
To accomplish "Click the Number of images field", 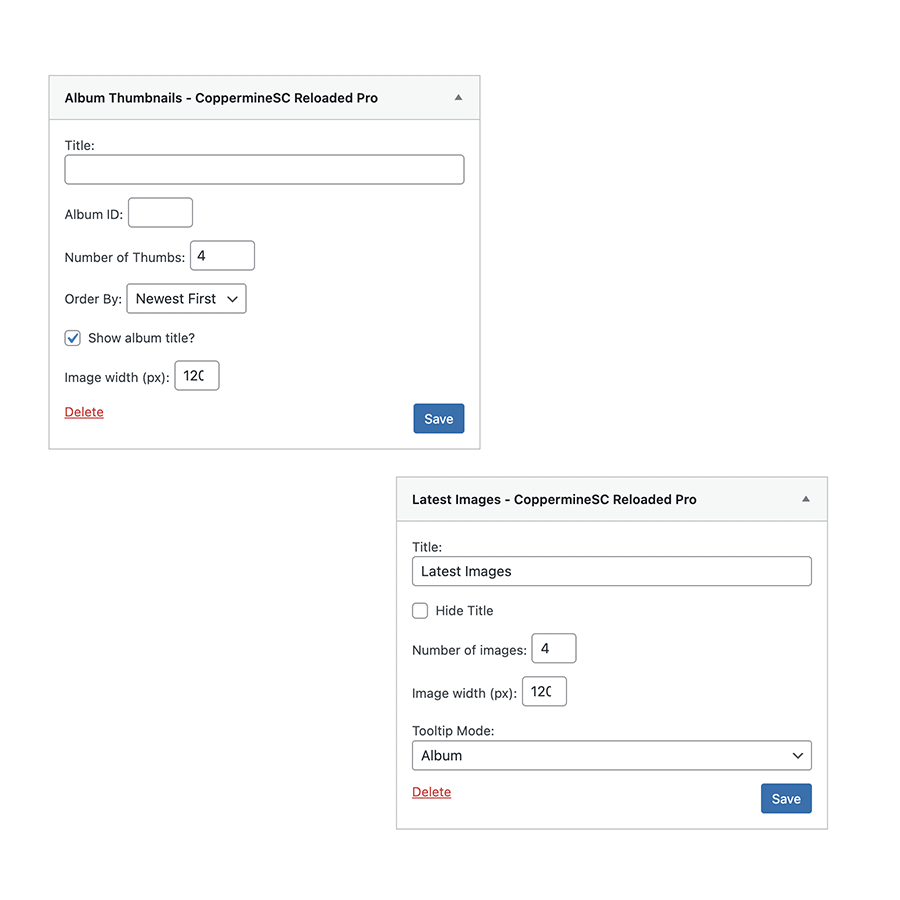I will tap(553, 649).
